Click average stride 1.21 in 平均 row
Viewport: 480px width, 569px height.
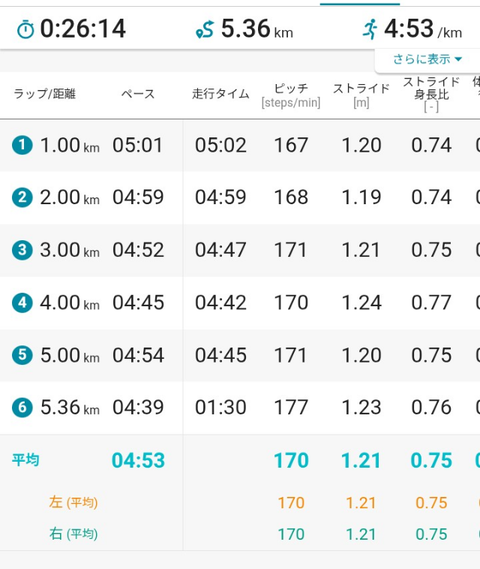tap(361, 460)
